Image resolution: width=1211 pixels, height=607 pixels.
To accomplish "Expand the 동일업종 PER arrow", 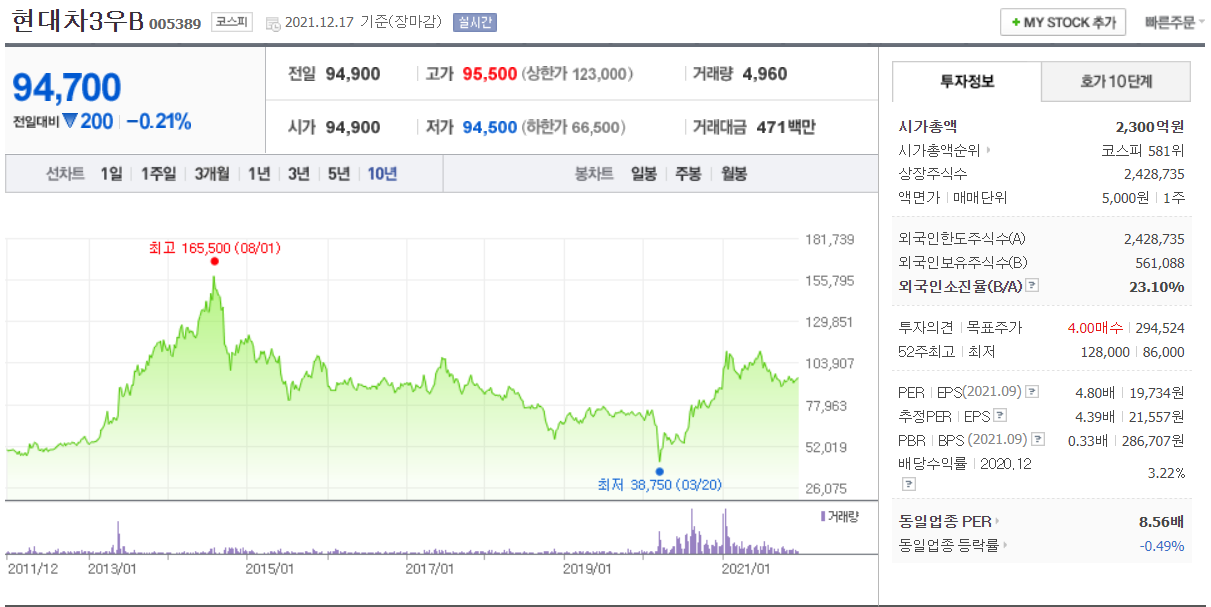I will click(997, 521).
